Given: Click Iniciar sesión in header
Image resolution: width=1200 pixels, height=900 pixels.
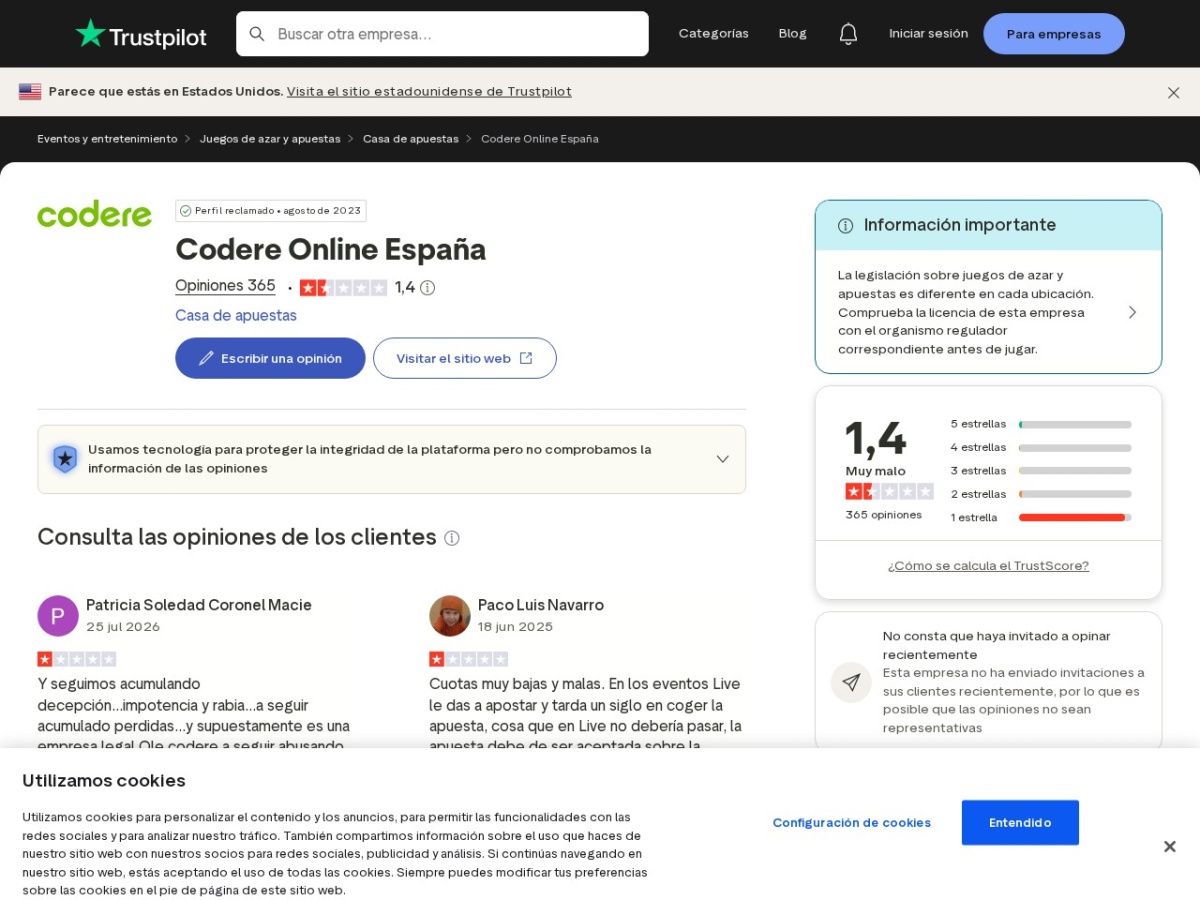Looking at the screenshot, I should tap(929, 34).
